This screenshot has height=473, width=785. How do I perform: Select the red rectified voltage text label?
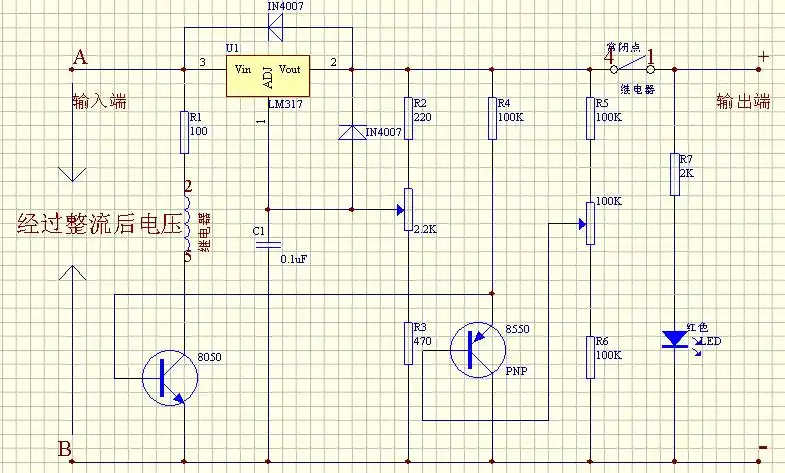(99, 223)
